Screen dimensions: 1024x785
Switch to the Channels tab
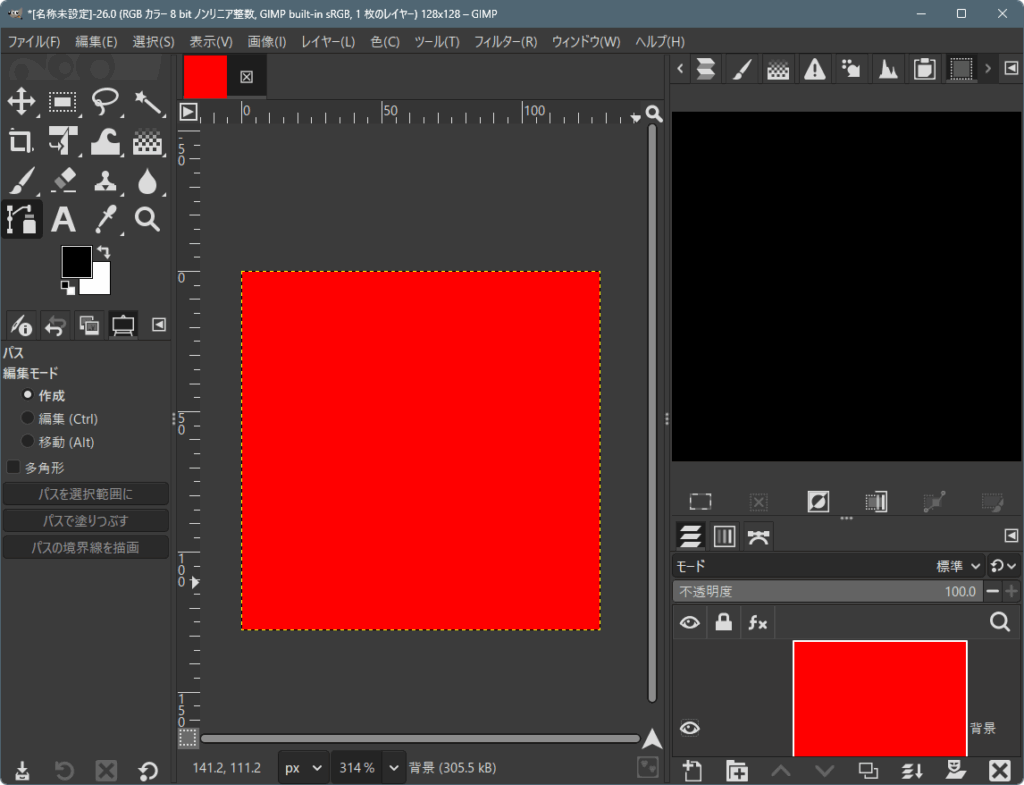724,536
